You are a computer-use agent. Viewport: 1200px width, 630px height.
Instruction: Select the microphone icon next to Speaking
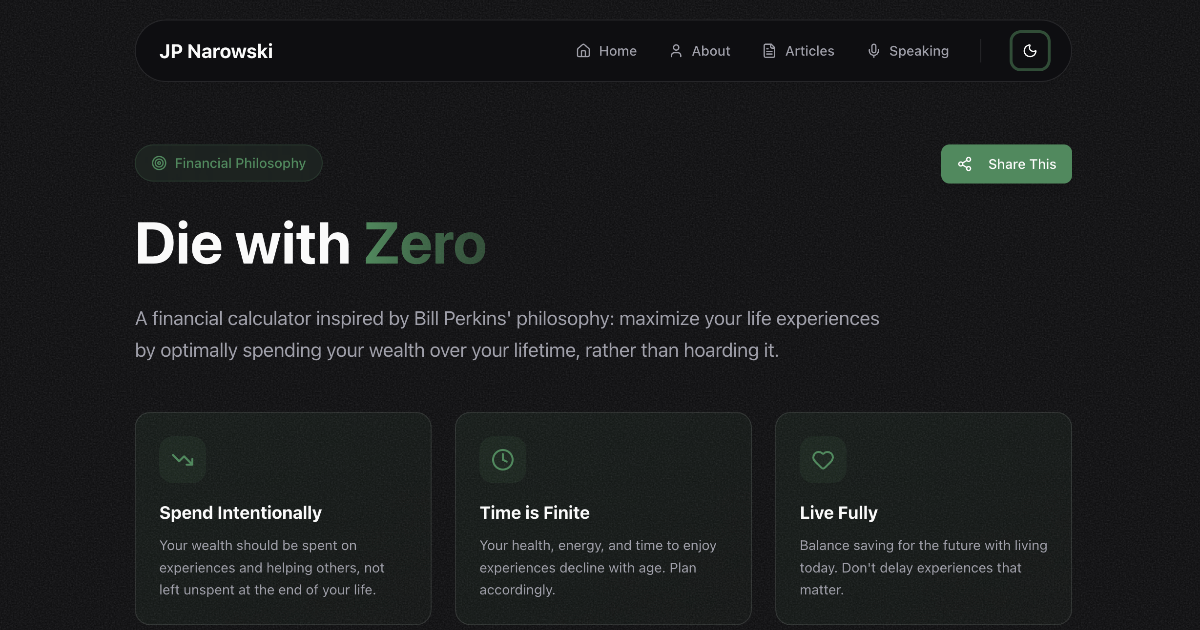coord(874,50)
